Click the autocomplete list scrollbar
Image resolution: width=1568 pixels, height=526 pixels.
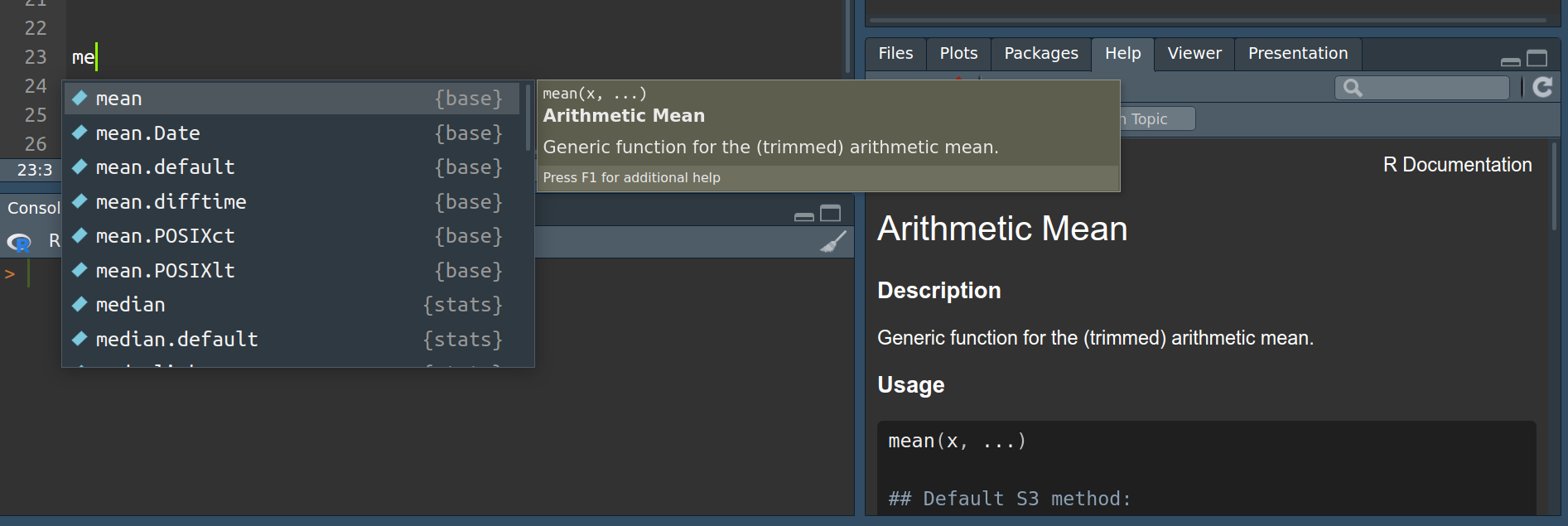528,118
